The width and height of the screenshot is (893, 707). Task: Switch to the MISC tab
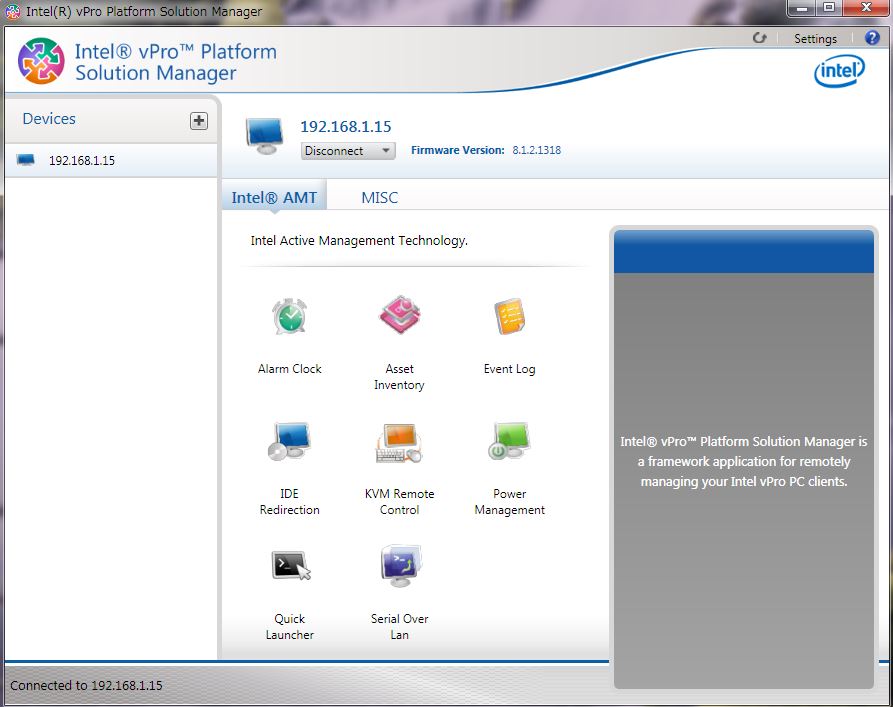[379, 198]
